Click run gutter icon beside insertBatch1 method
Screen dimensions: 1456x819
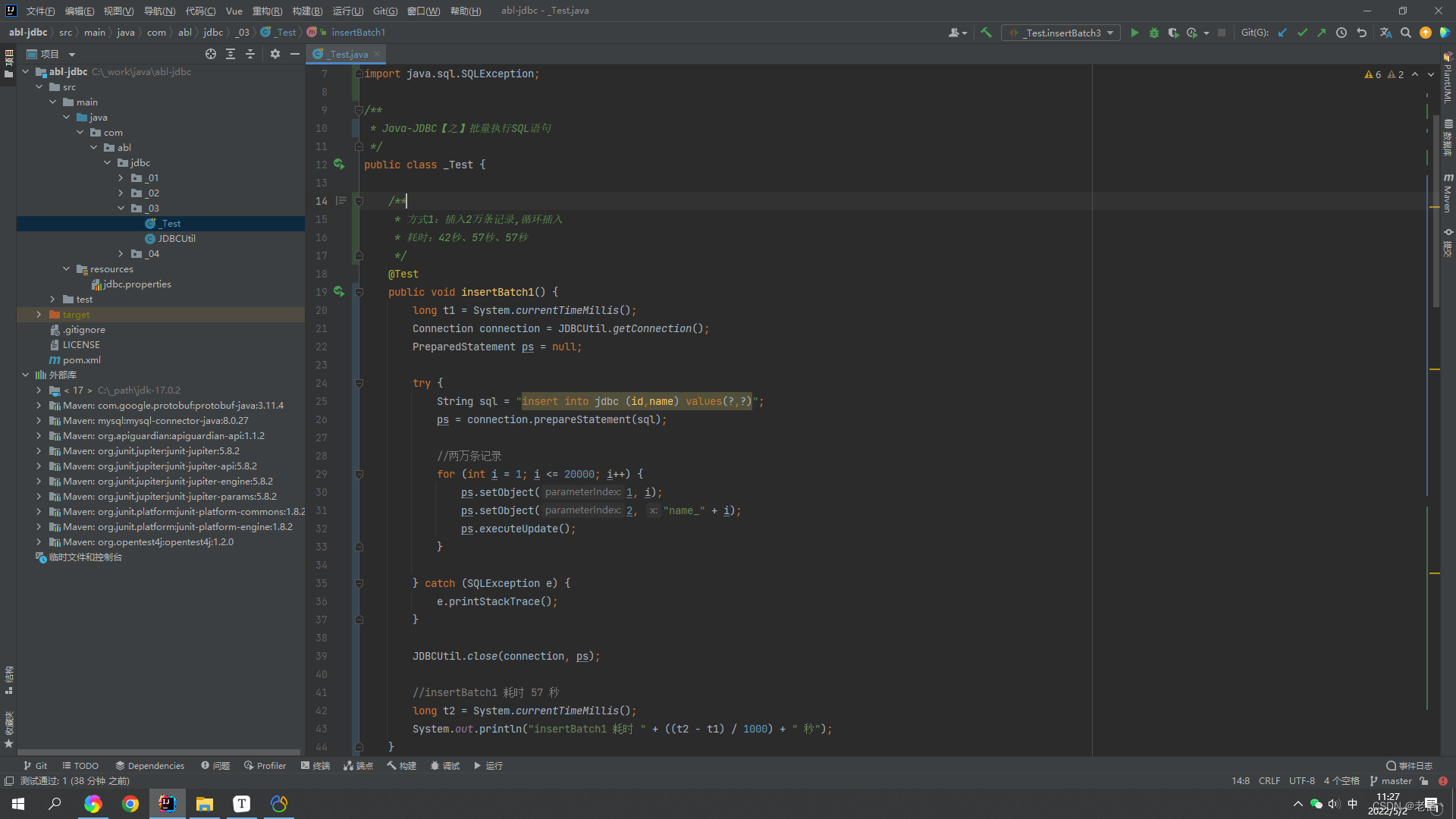(339, 291)
